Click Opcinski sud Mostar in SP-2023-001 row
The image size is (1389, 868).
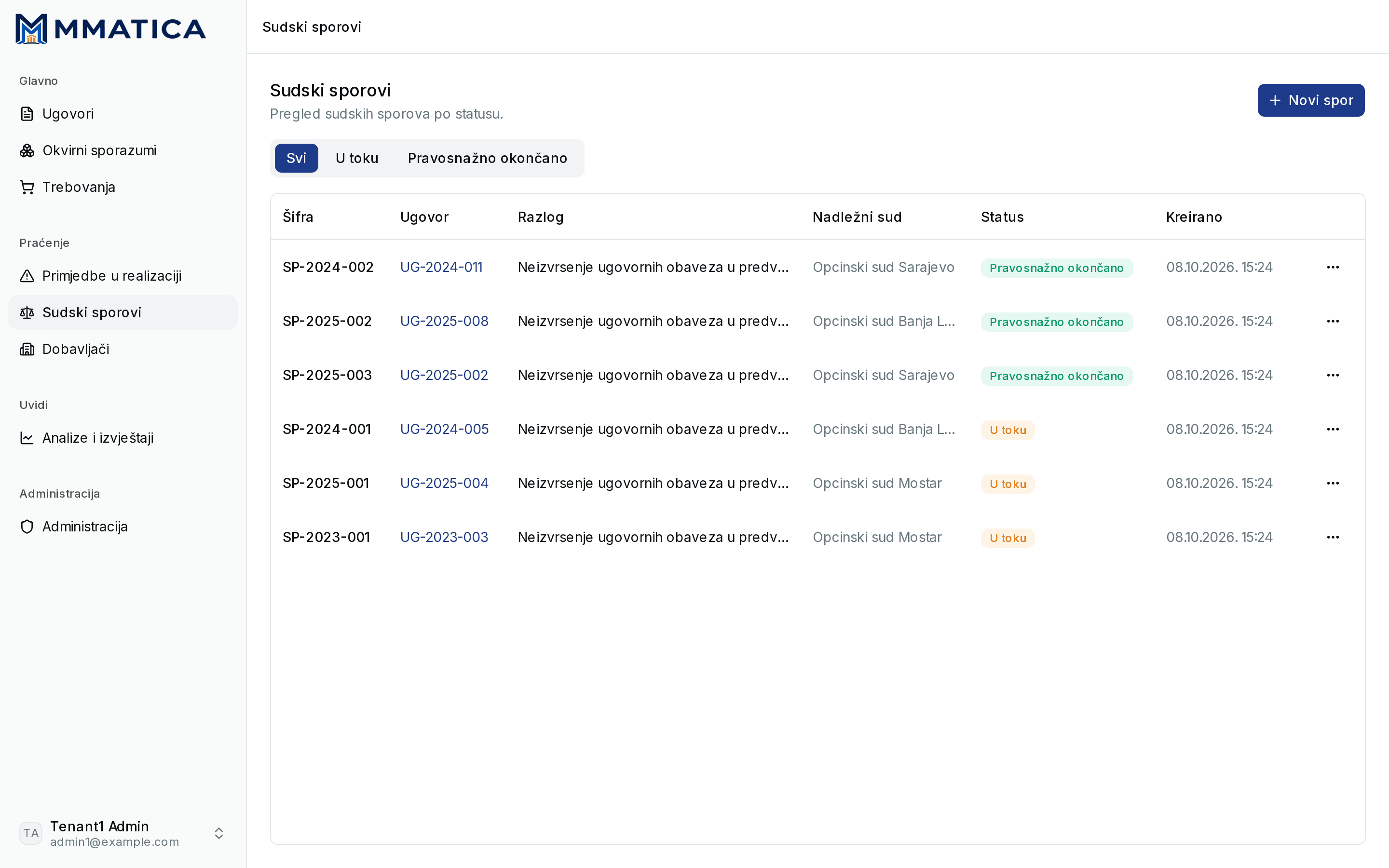[x=877, y=537]
